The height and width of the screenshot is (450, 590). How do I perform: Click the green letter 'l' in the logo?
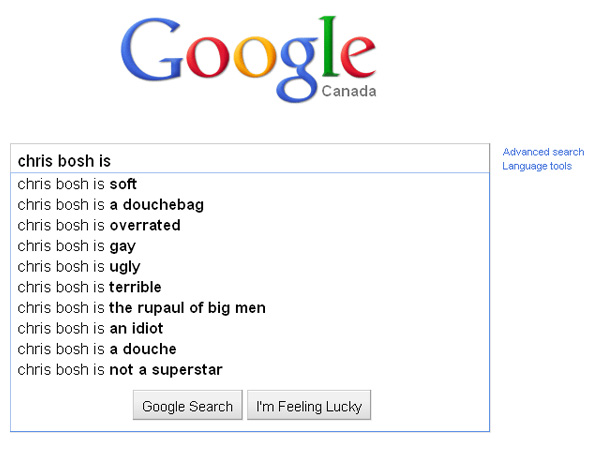click(x=329, y=46)
